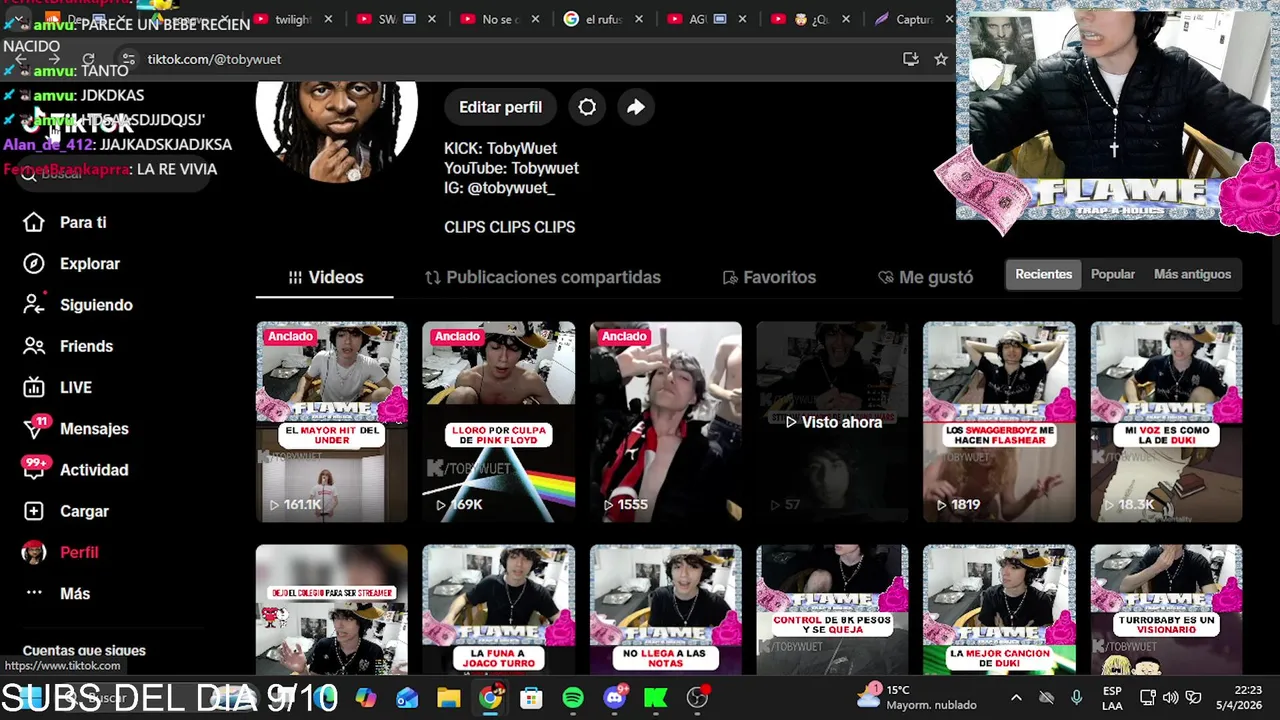
Task: Switch to Publicaciones compartidas tab
Action: (x=543, y=277)
